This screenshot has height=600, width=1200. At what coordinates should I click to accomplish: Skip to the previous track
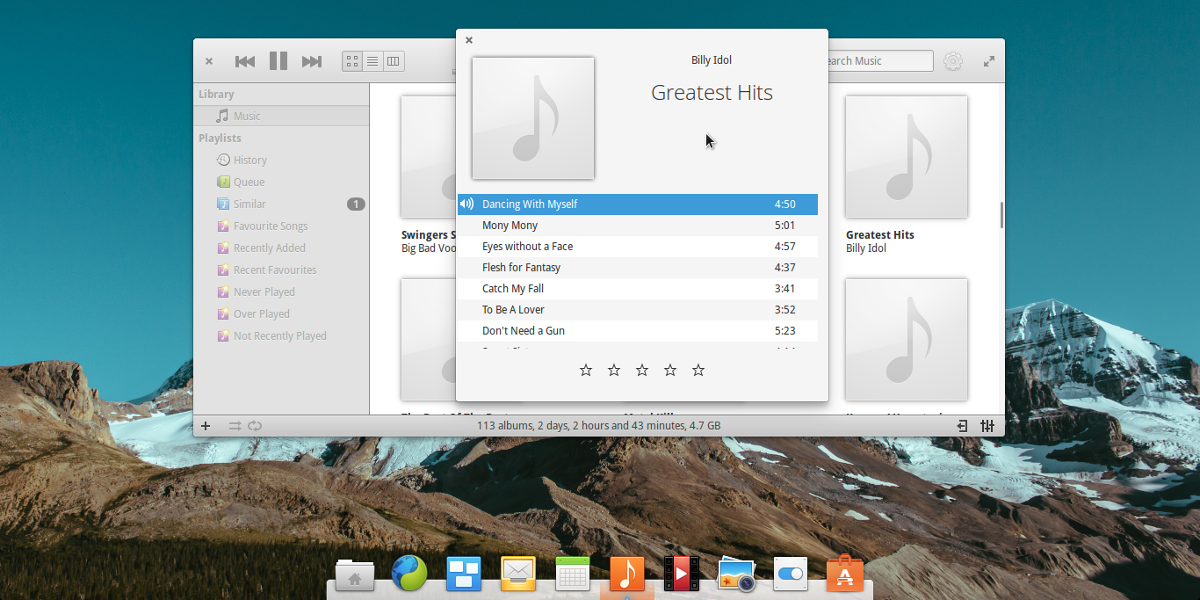(x=245, y=61)
